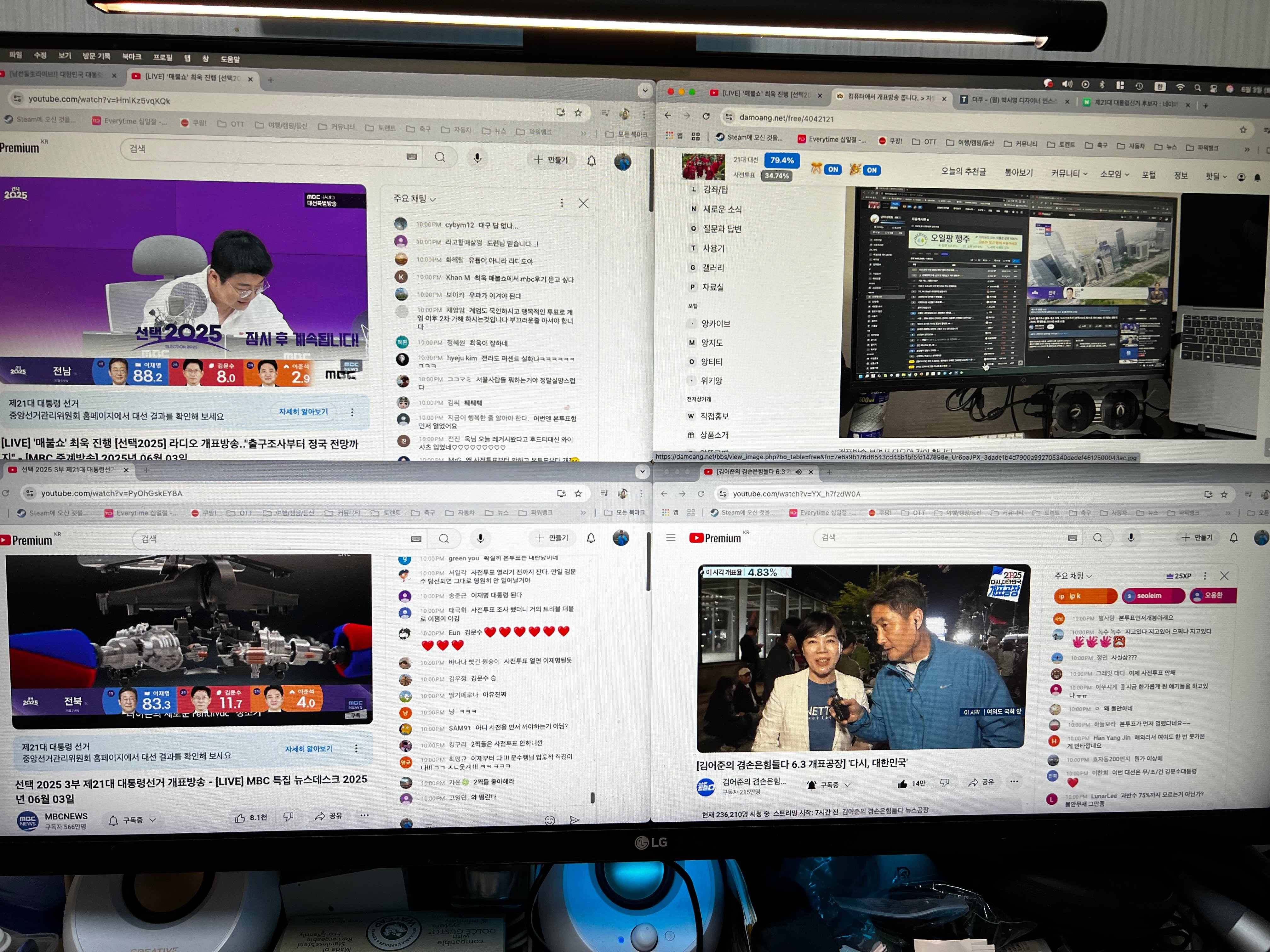
Task: Dislike the MBCNEWS broadcast video
Action: coord(288,817)
